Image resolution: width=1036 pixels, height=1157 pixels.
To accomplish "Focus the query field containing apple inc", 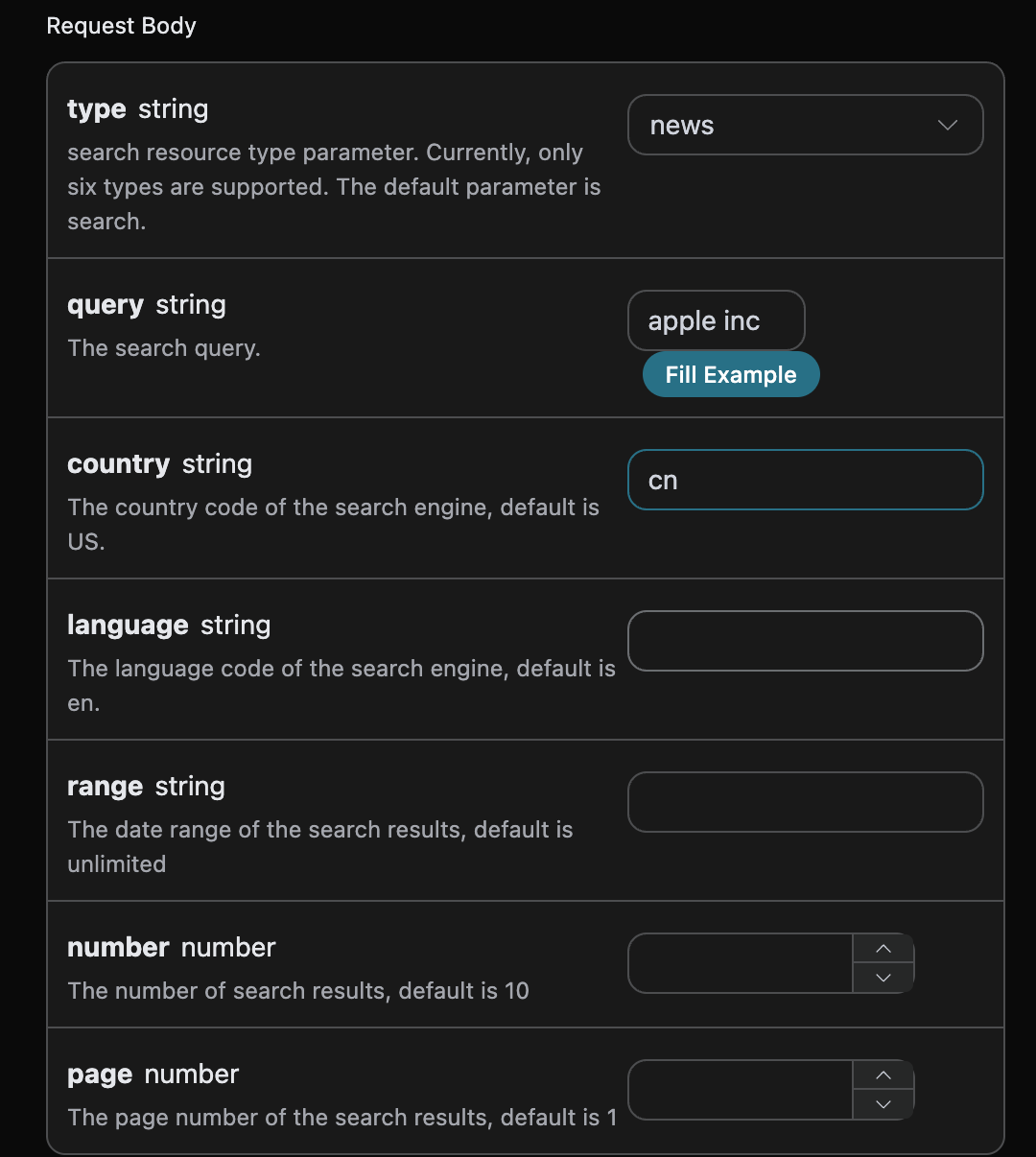I will point(716,321).
